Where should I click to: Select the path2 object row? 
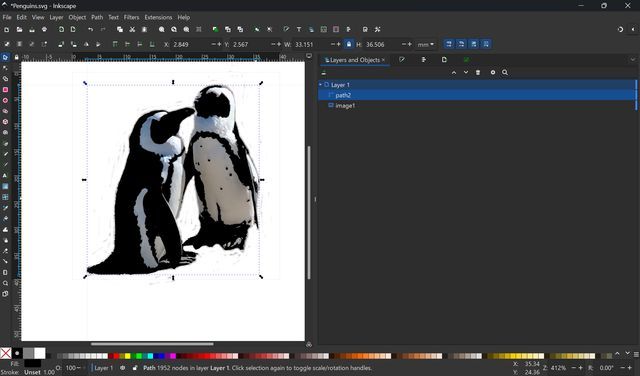coord(477,95)
